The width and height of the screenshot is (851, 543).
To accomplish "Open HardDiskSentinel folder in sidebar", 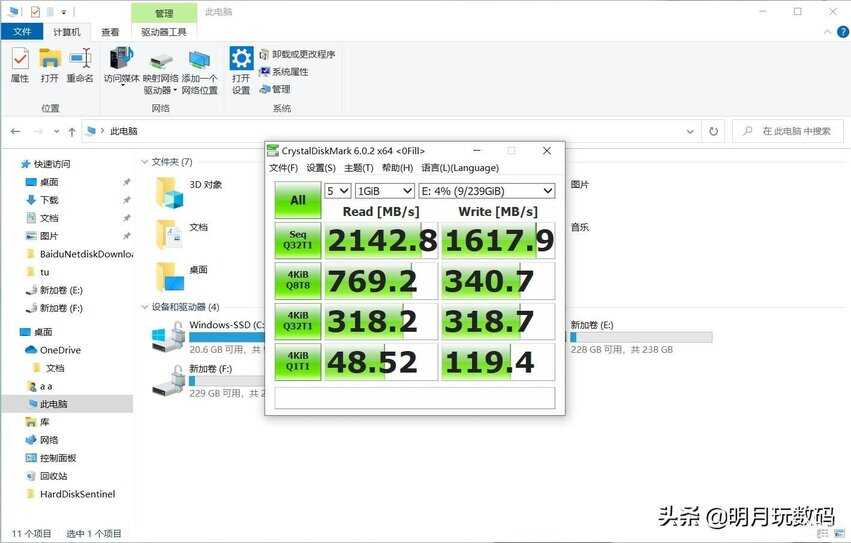I will pyautogui.click(x=71, y=494).
